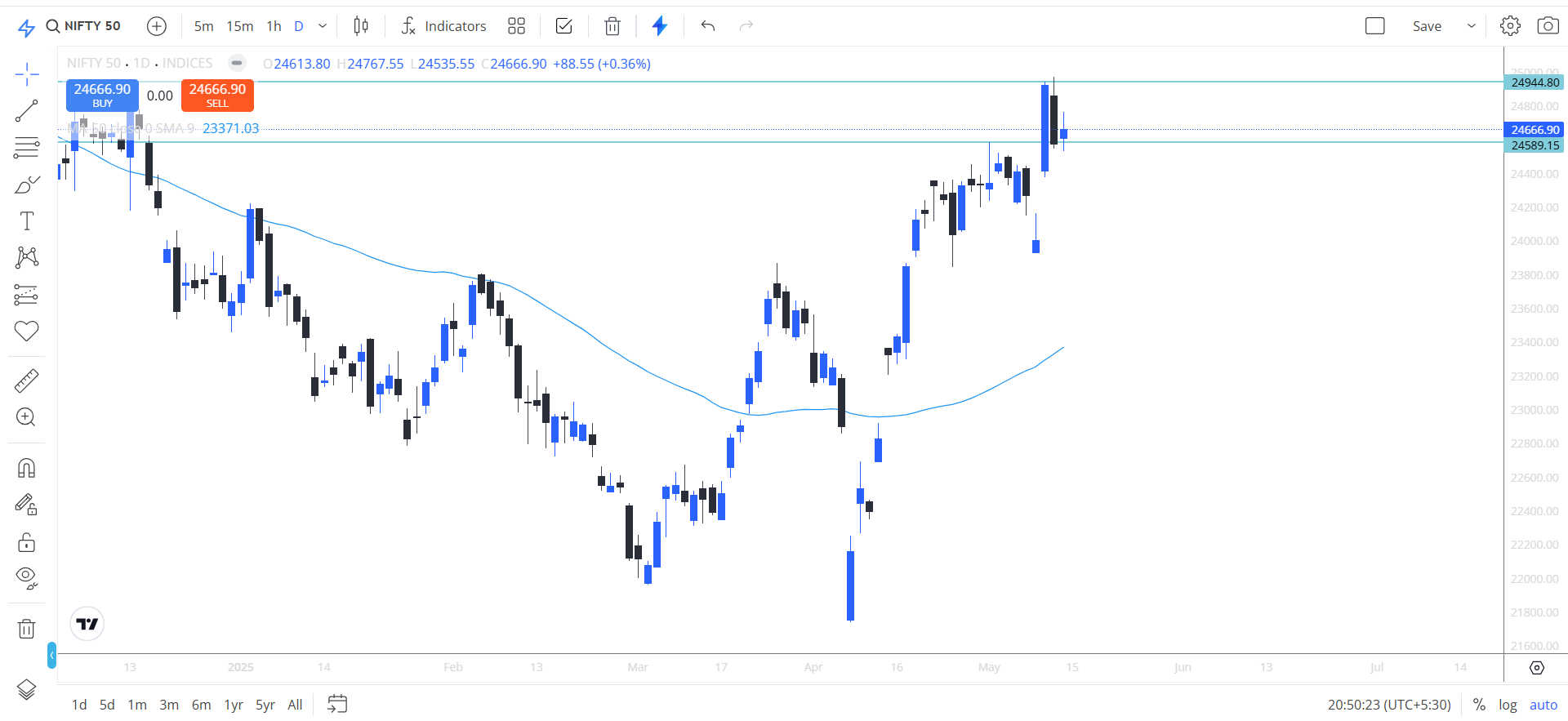Click the TradingView logo badge

(87, 624)
